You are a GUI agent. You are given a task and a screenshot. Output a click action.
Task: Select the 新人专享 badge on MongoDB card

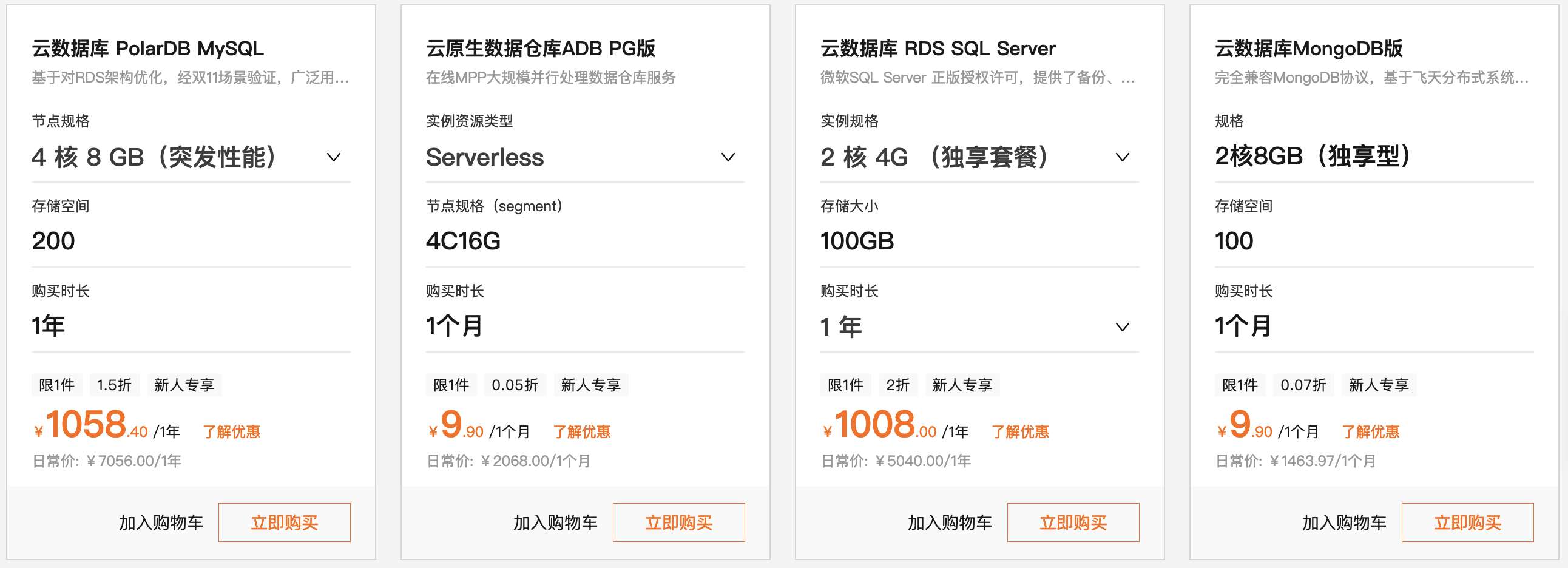point(1379,384)
